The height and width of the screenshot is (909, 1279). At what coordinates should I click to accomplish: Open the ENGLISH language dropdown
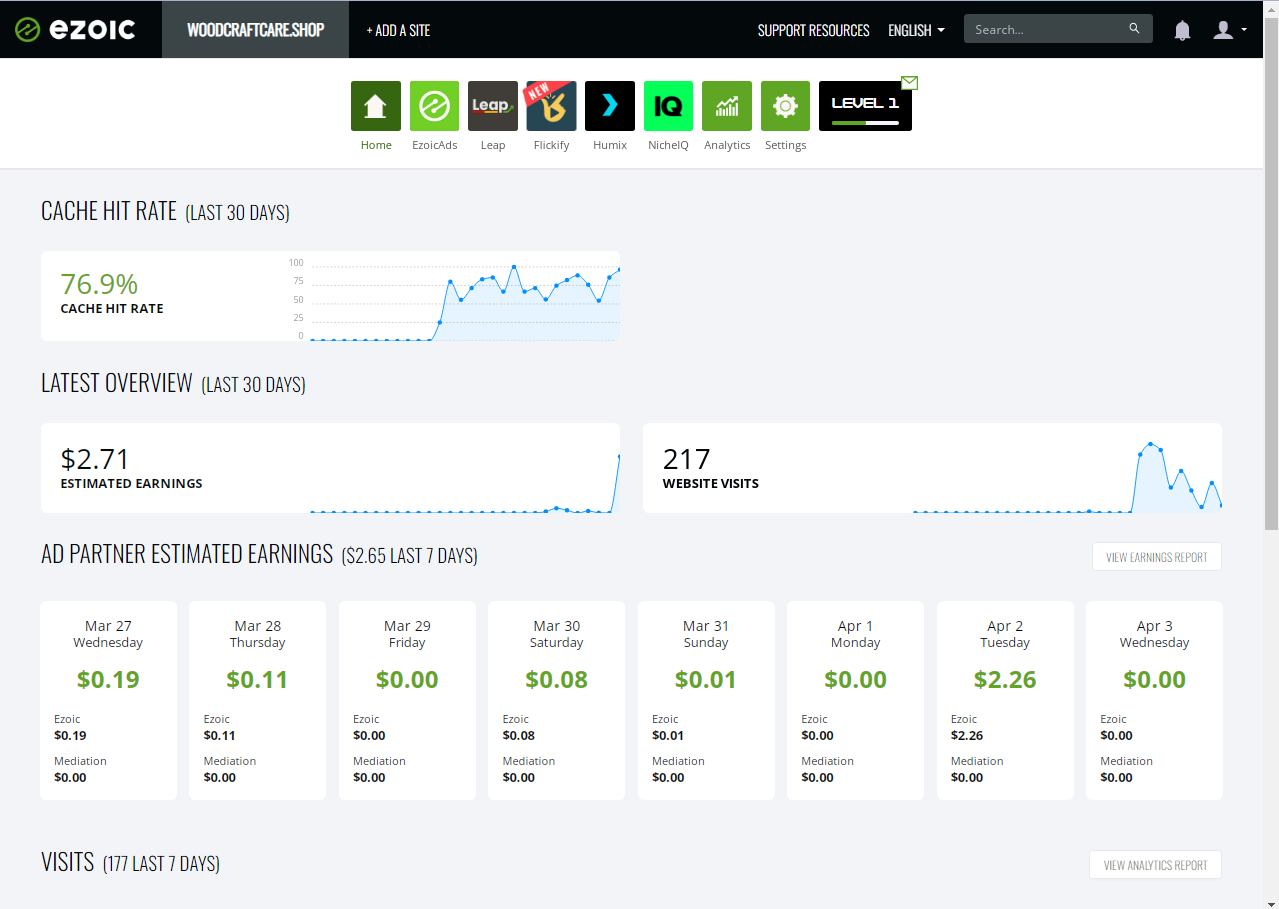click(x=914, y=30)
